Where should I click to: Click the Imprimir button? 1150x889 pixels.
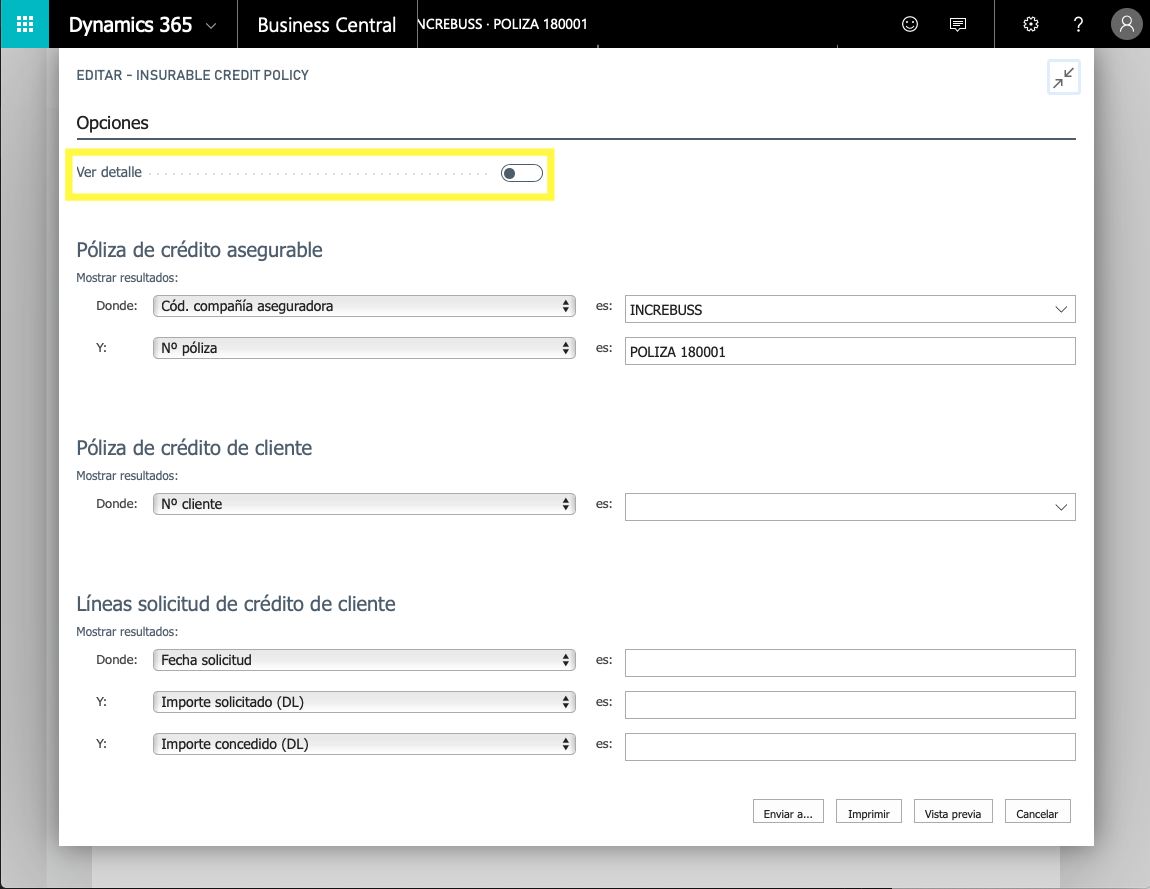[868, 813]
